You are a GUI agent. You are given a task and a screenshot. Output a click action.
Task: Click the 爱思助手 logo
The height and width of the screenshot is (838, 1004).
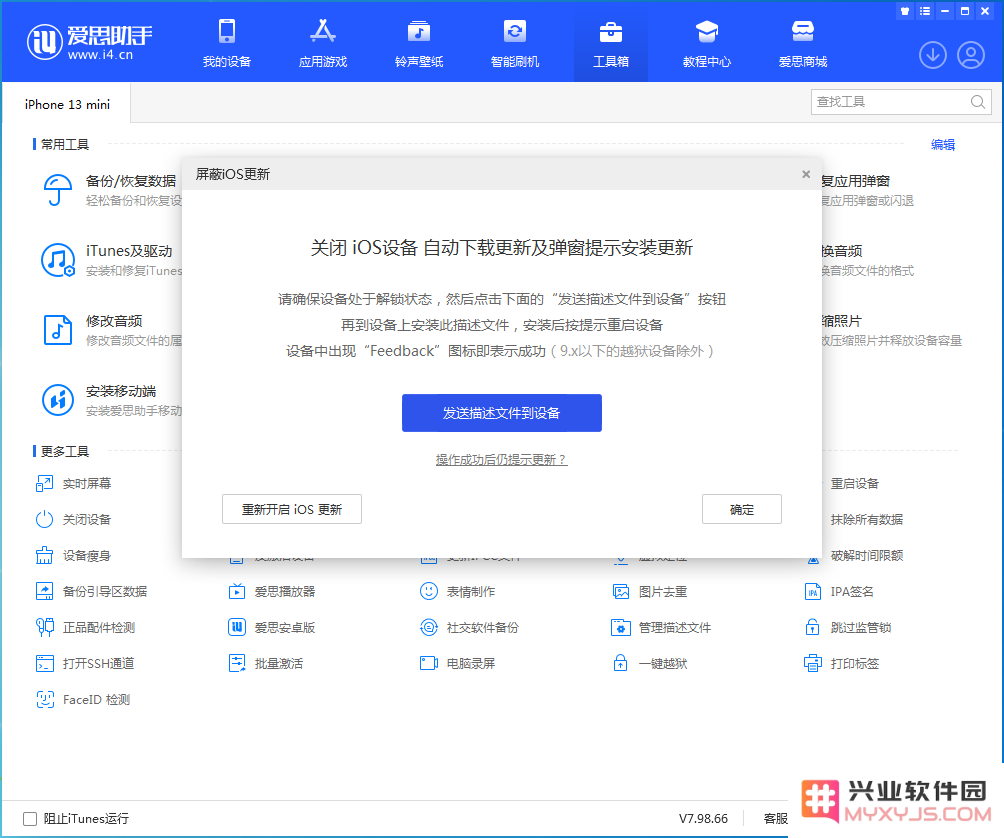pyautogui.click(x=90, y=42)
